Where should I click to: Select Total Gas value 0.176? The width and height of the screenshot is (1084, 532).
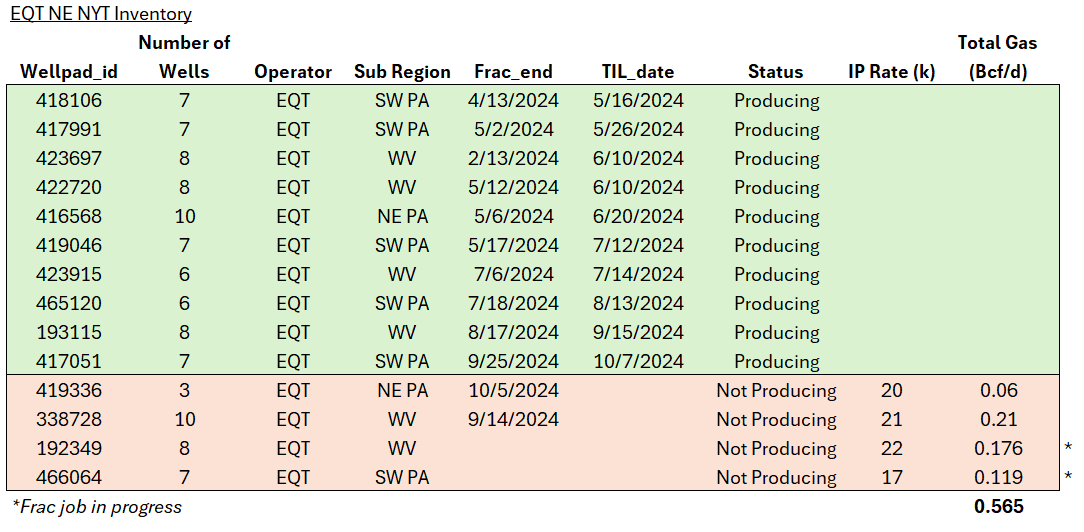click(x=998, y=449)
